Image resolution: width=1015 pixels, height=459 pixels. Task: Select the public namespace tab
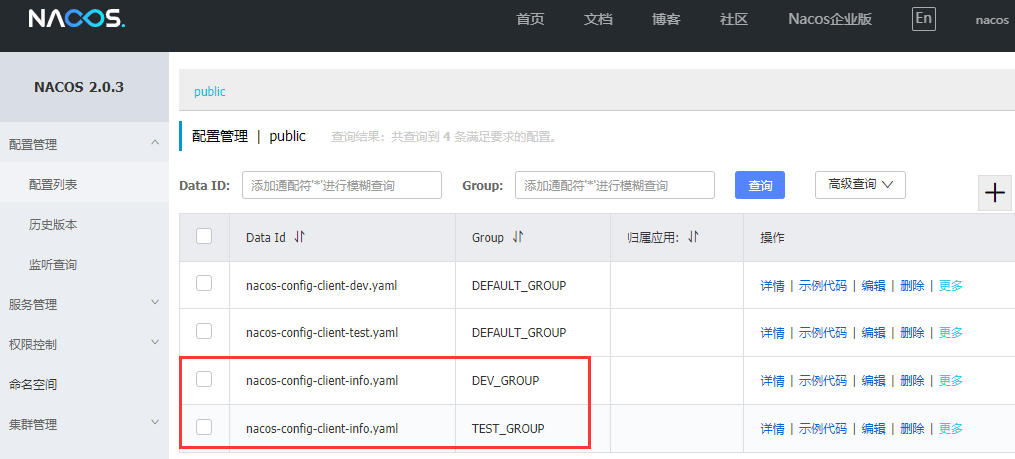210,91
